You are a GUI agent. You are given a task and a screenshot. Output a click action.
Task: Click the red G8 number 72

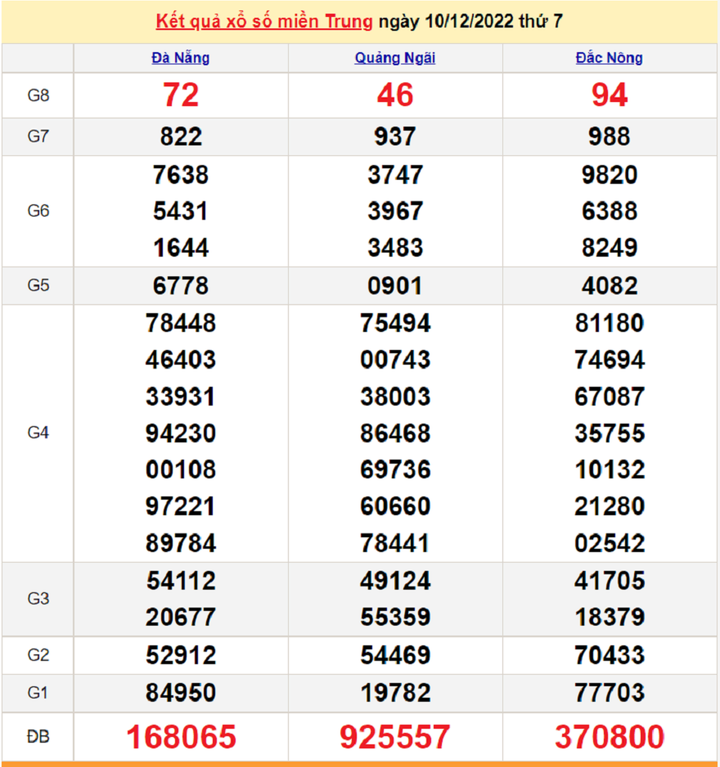point(181,95)
